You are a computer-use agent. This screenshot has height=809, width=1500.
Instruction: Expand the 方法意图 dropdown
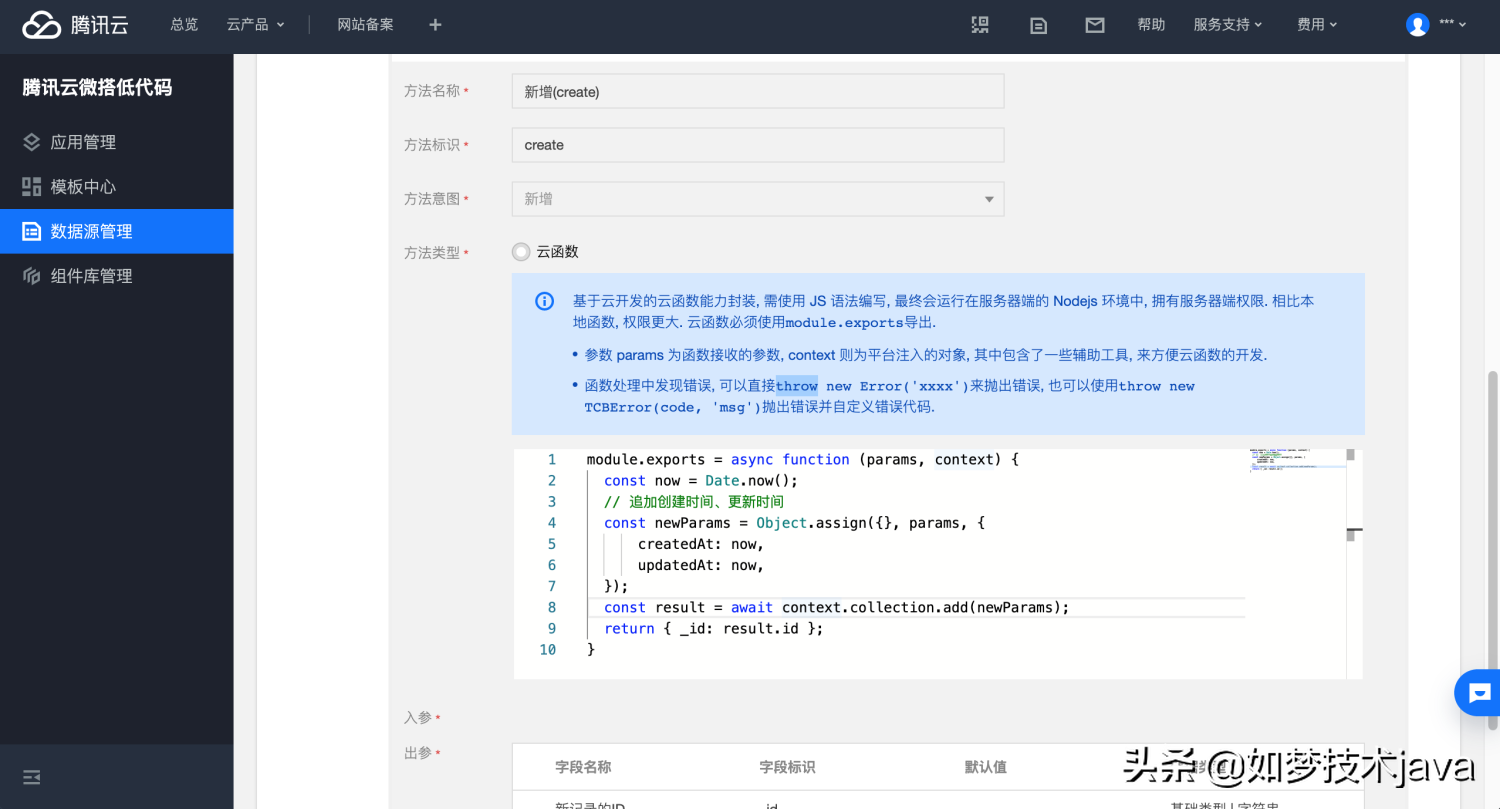[x=757, y=199]
